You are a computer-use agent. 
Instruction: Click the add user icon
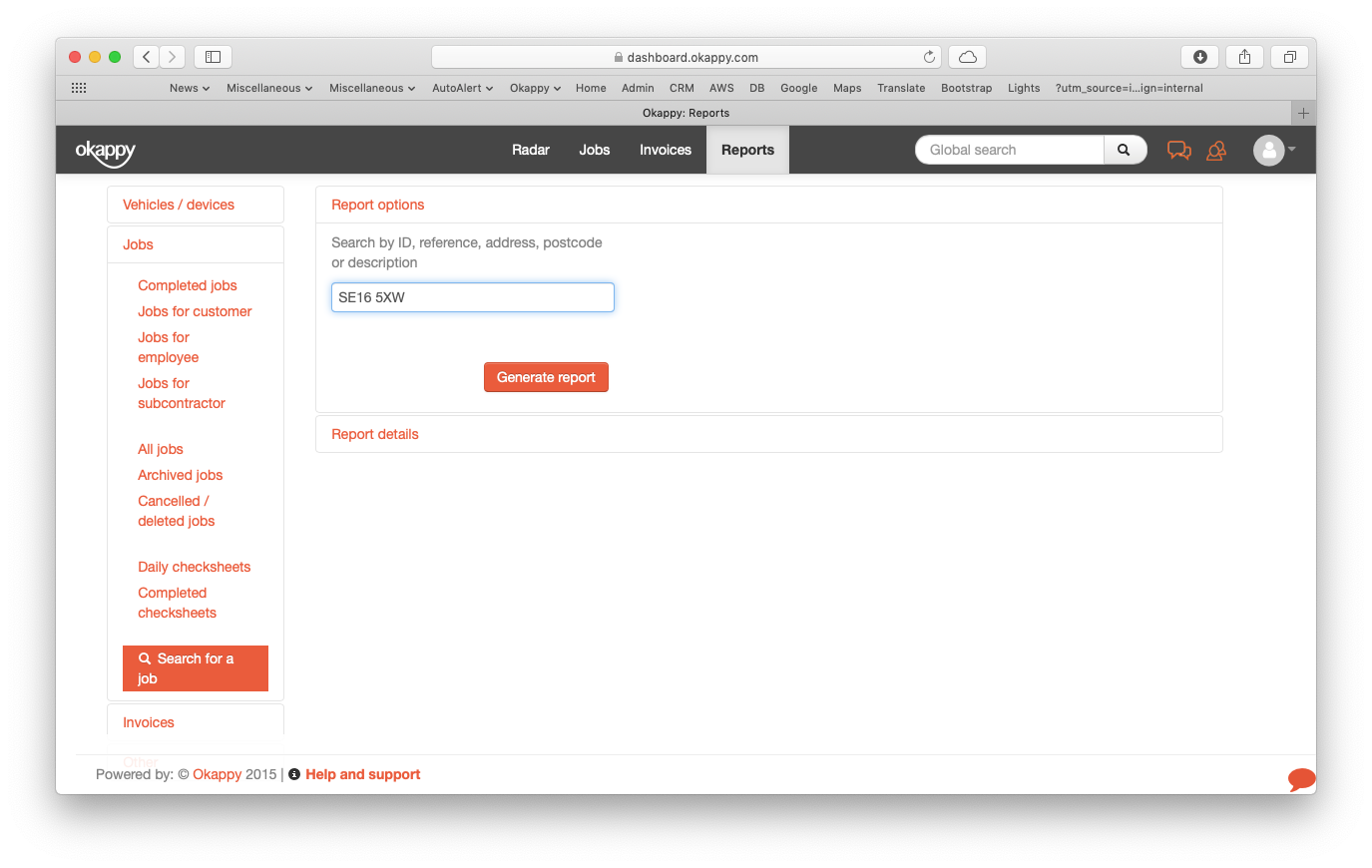1215,151
